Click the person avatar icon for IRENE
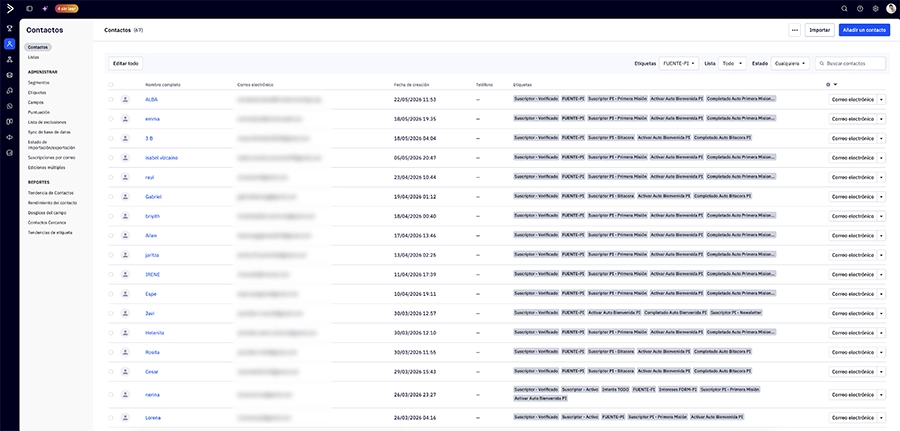900x431 pixels. tap(125, 274)
